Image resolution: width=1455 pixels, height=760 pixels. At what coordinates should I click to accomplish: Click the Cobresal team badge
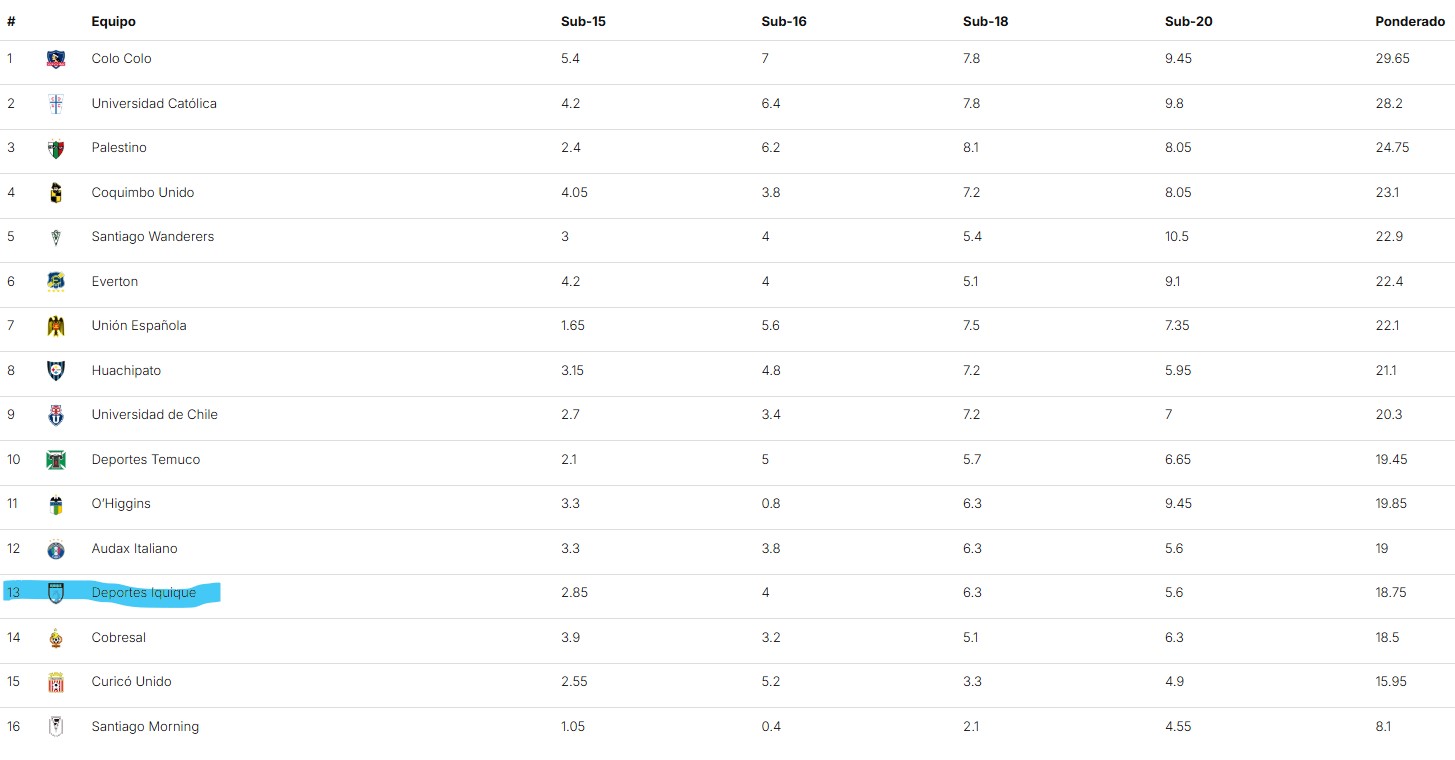click(x=56, y=638)
